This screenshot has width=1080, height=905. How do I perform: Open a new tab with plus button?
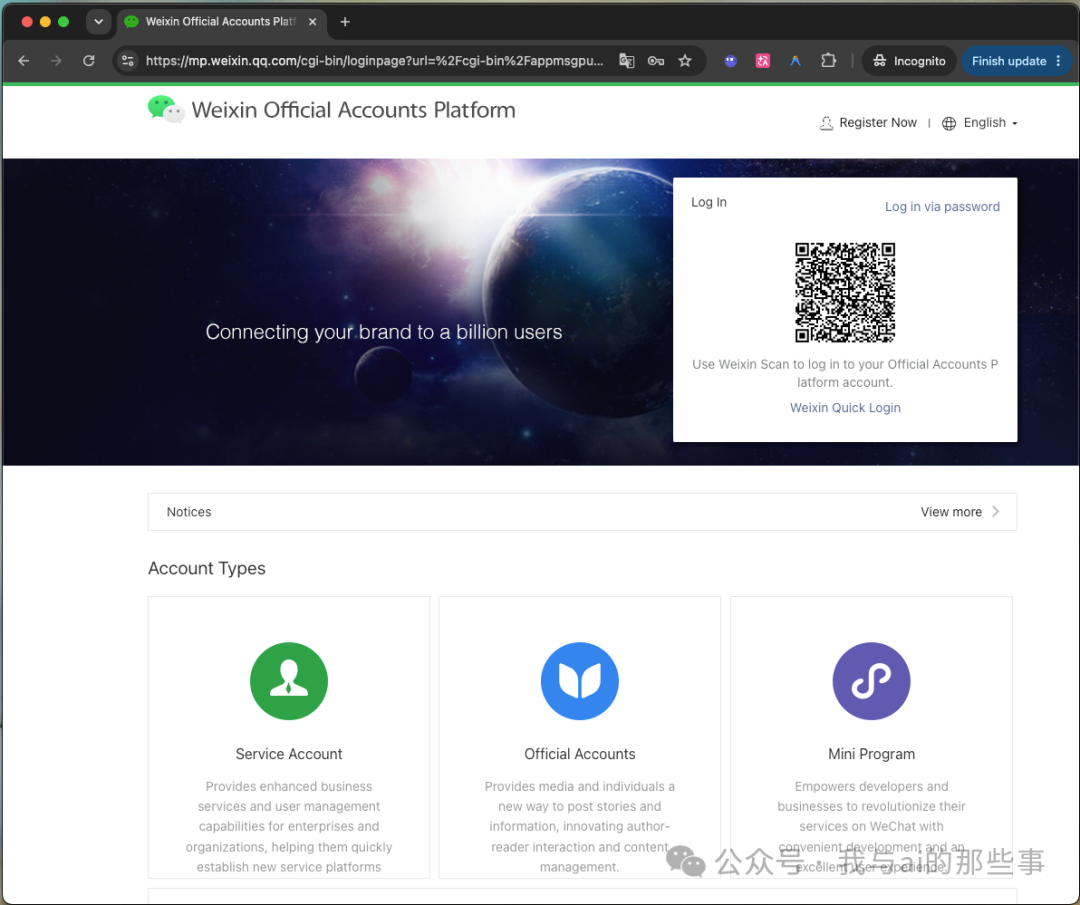click(x=345, y=21)
